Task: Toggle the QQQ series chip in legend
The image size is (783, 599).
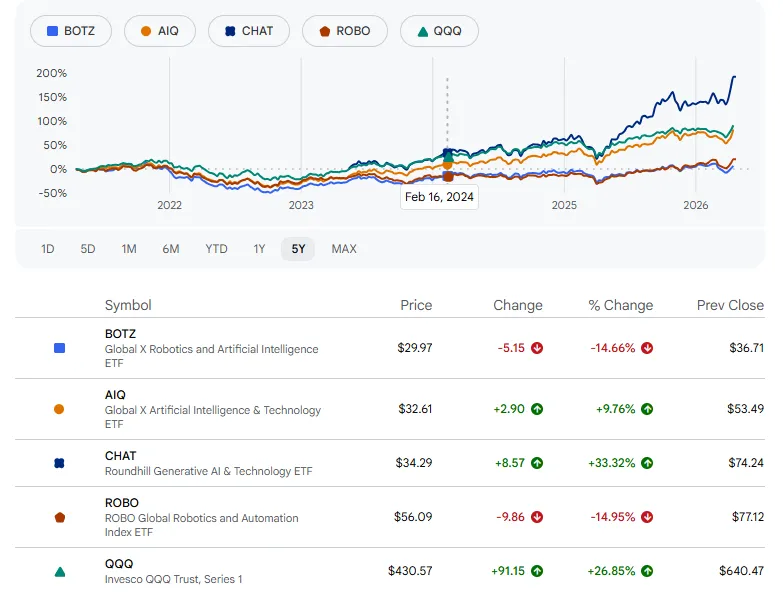Action: pyautogui.click(x=439, y=31)
